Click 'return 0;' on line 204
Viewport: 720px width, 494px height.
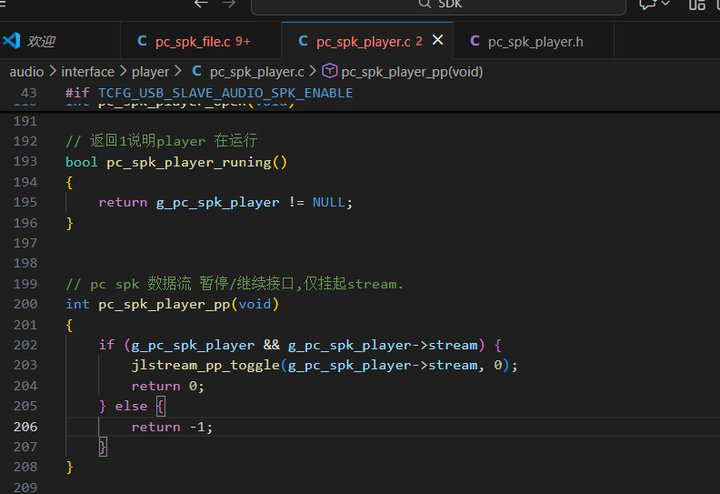pyautogui.click(x=168, y=386)
